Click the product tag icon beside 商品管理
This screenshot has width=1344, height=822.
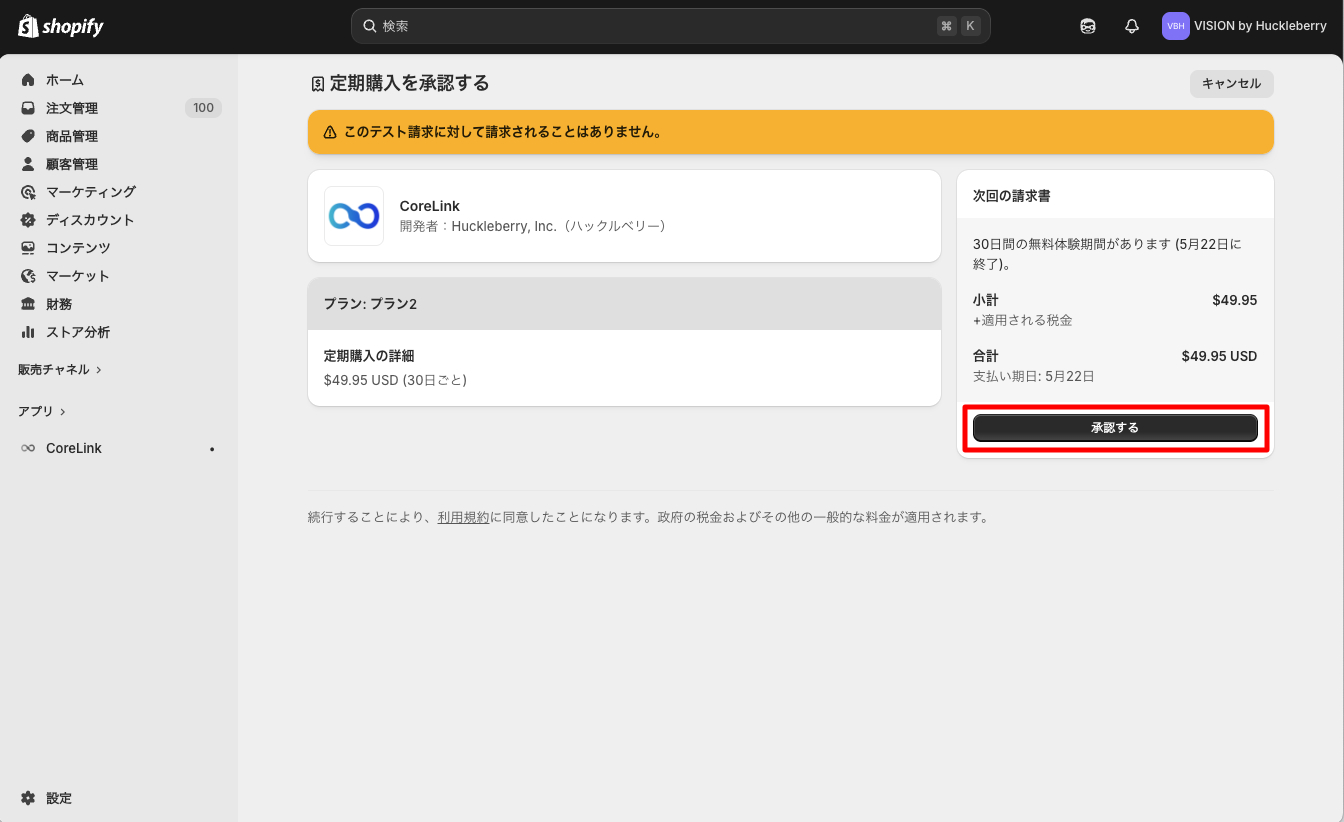tap(28, 136)
